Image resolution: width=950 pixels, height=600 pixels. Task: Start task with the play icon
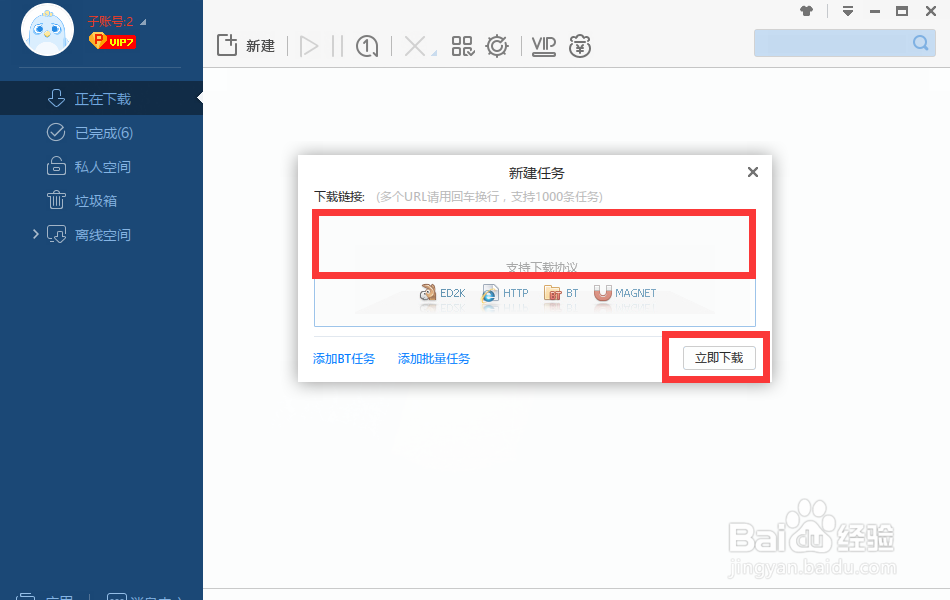click(x=309, y=46)
